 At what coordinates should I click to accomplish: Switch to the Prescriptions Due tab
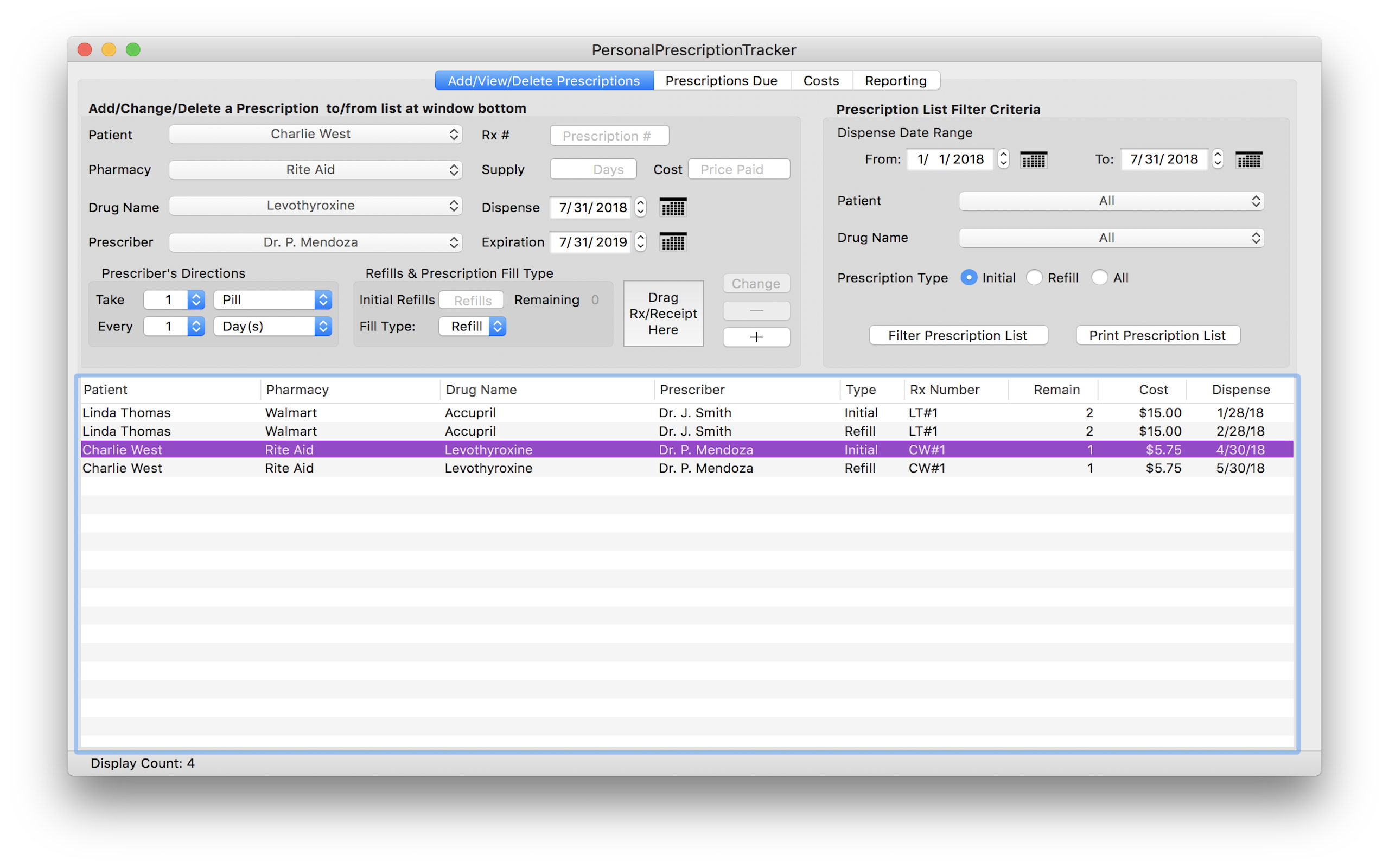721,81
